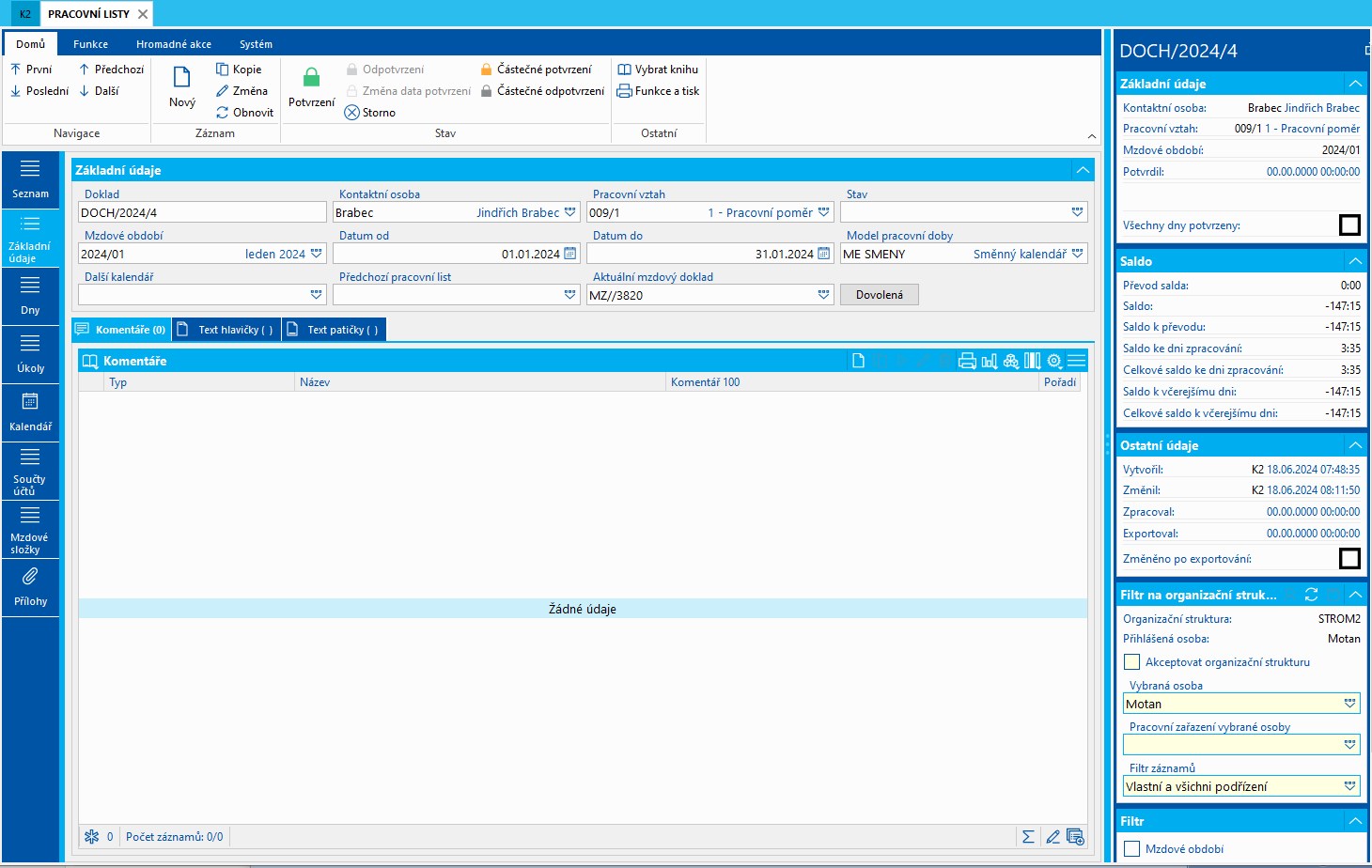Click the snowflake icon in status bar
This screenshot has height=868, width=1372.
pos(91,836)
